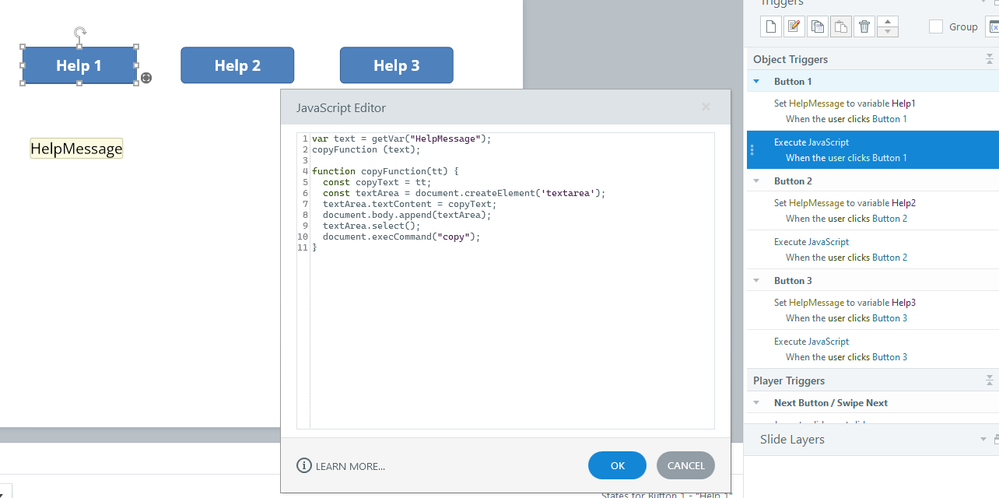Click the Help2 variable link
This screenshot has width=999, height=498.
tap(903, 203)
